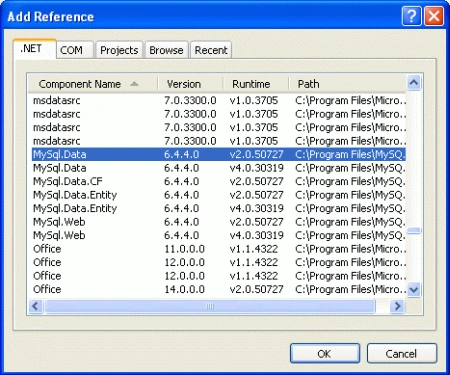Switch to the COM tab

click(75, 50)
